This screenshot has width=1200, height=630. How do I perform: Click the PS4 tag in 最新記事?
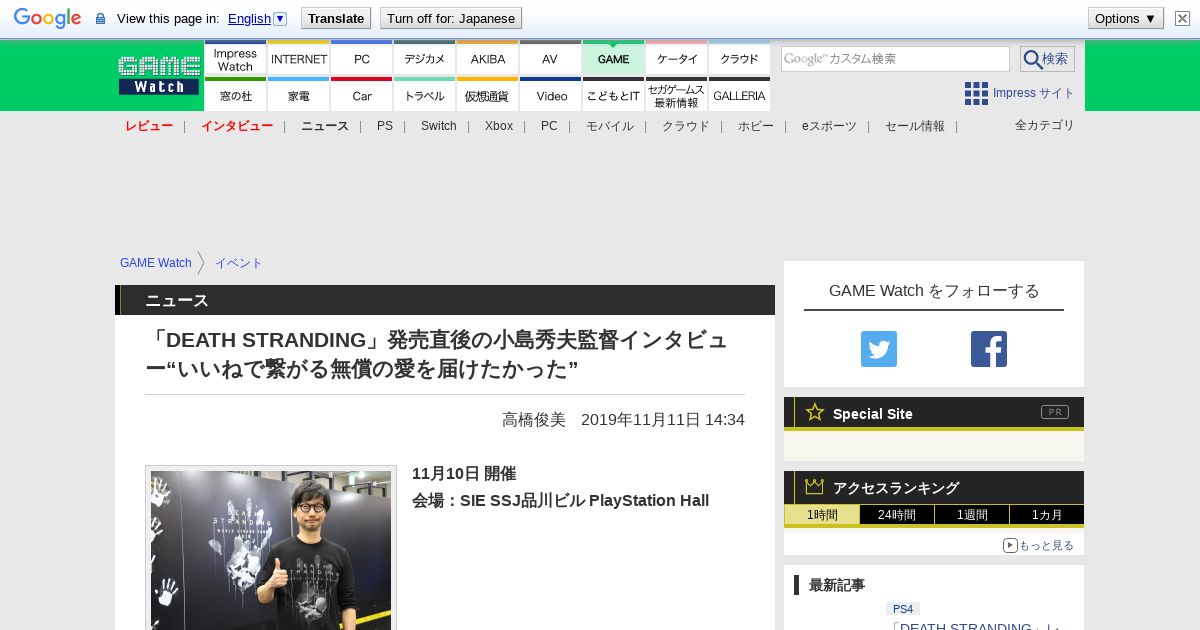point(903,608)
